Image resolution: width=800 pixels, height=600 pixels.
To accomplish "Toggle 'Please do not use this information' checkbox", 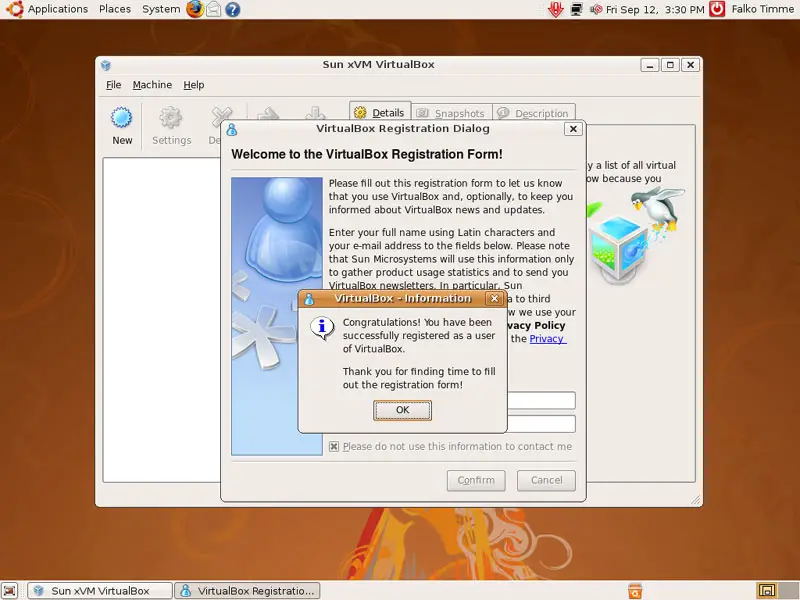I will pyautogui.click(x=334, y=446).
